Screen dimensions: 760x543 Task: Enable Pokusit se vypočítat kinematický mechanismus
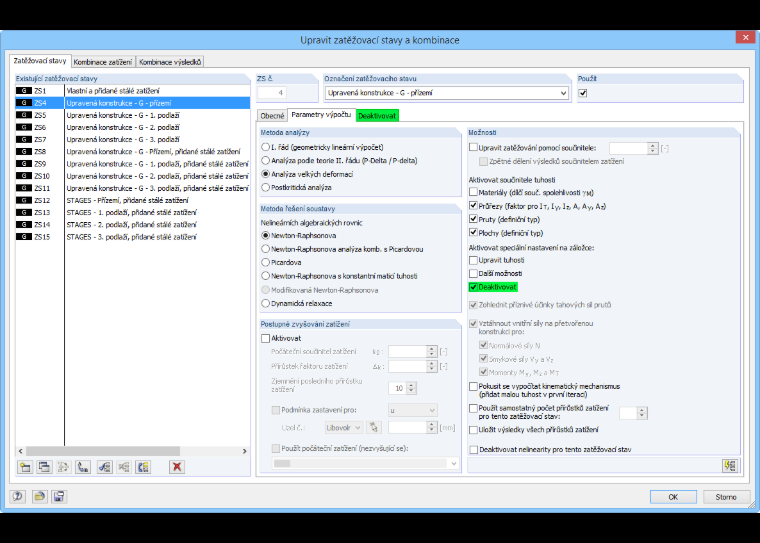(474, 386)
